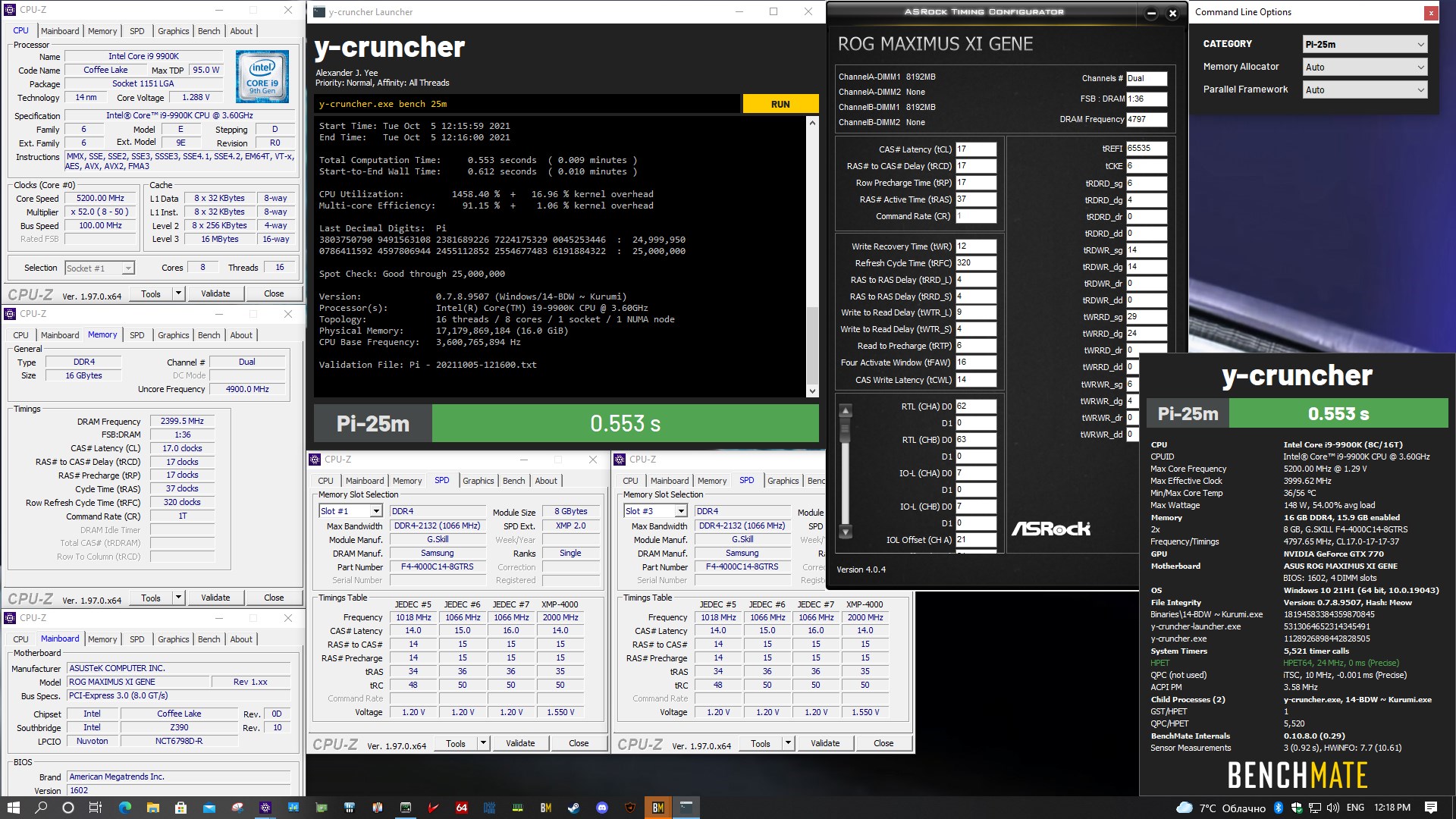Click the weather cloud icon on taskbar
The image size is (1456, 819).
point(1184,808)
